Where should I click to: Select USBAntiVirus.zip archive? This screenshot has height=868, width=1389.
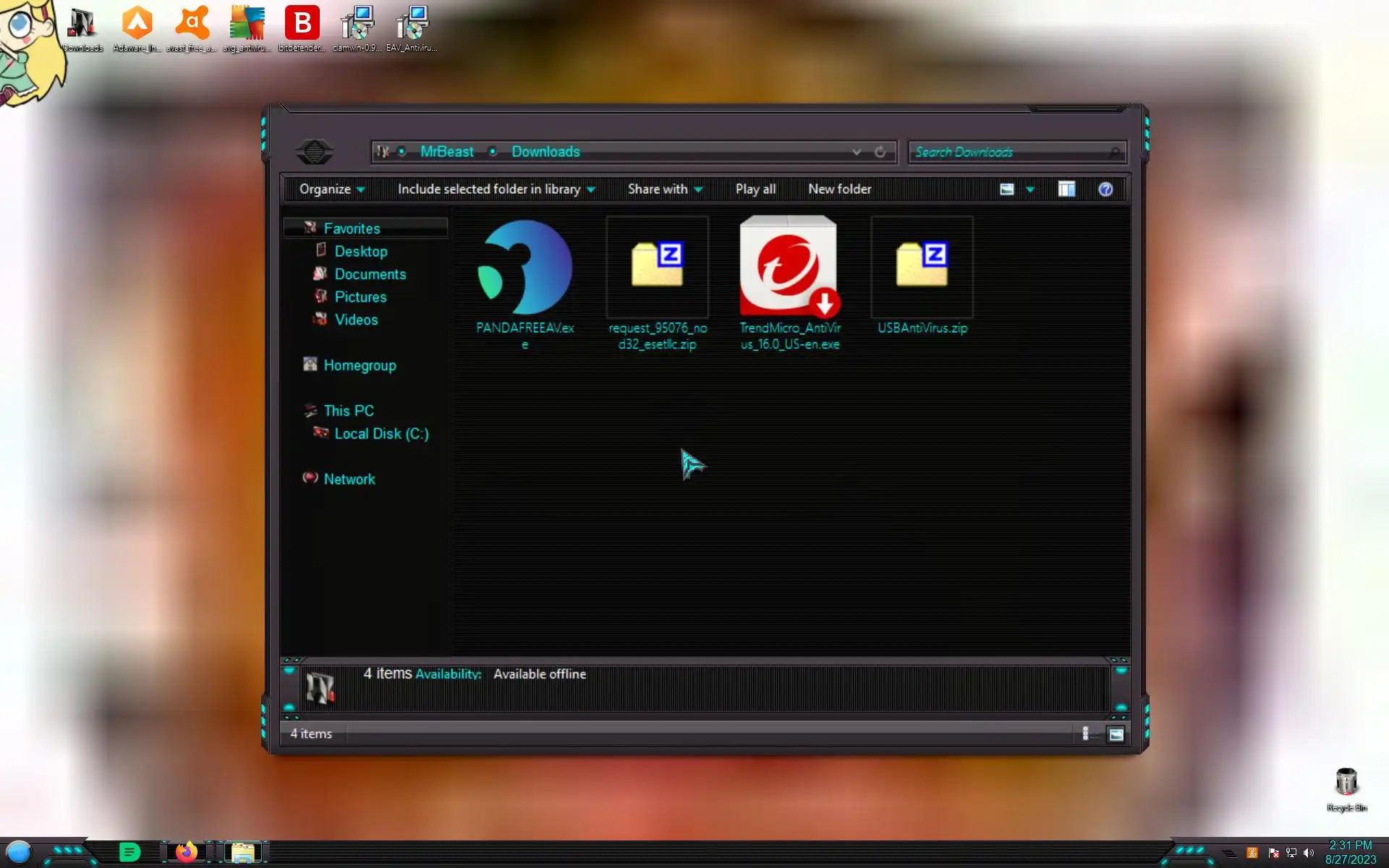[922, 267]
